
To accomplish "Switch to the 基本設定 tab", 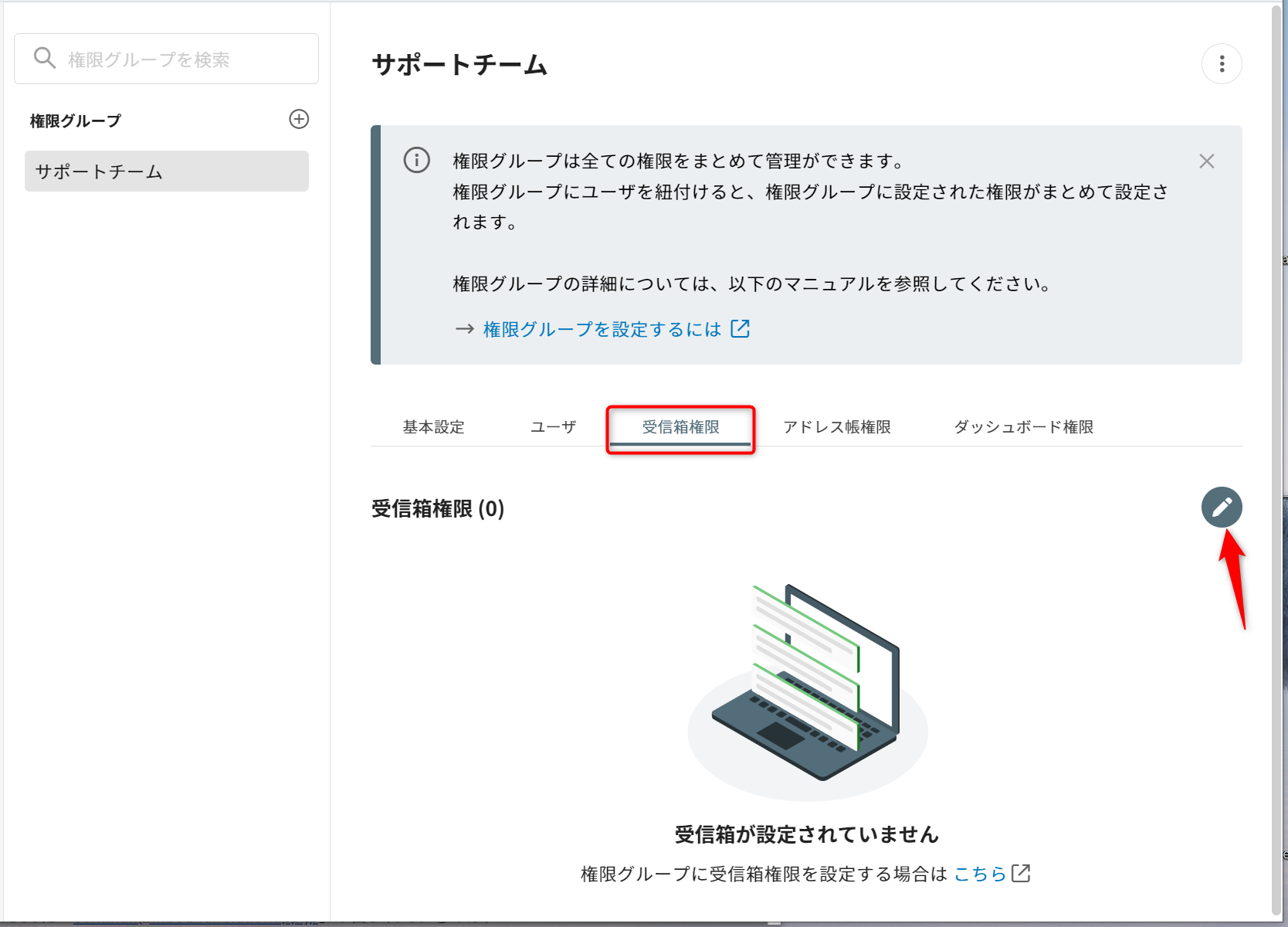I will (433, 427).
